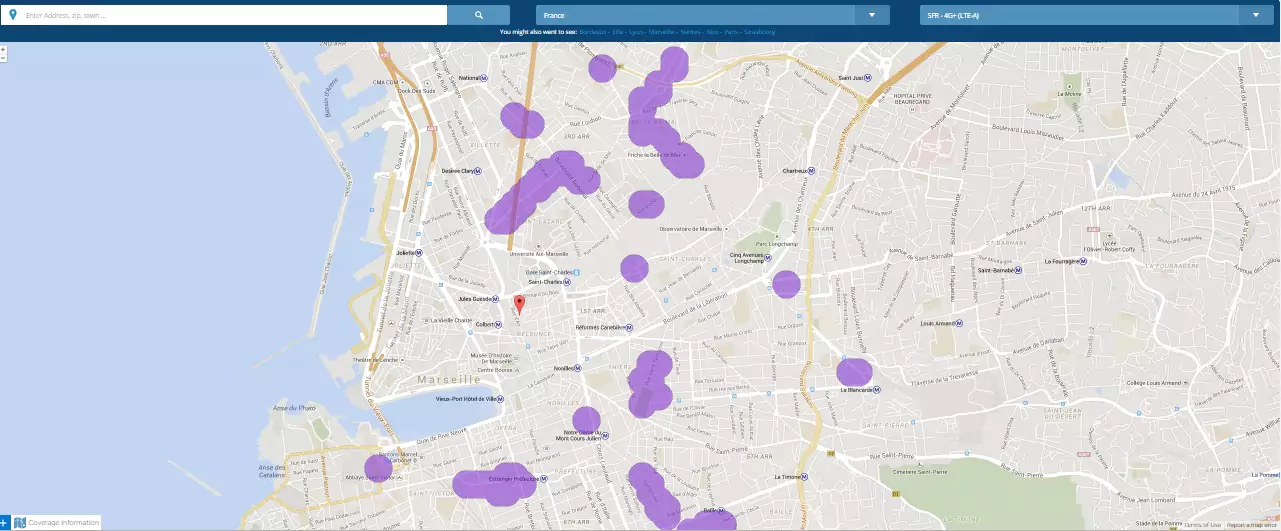Click the red map marker pin
Screen dimensions: 1281x531
(x=519, y=304)
